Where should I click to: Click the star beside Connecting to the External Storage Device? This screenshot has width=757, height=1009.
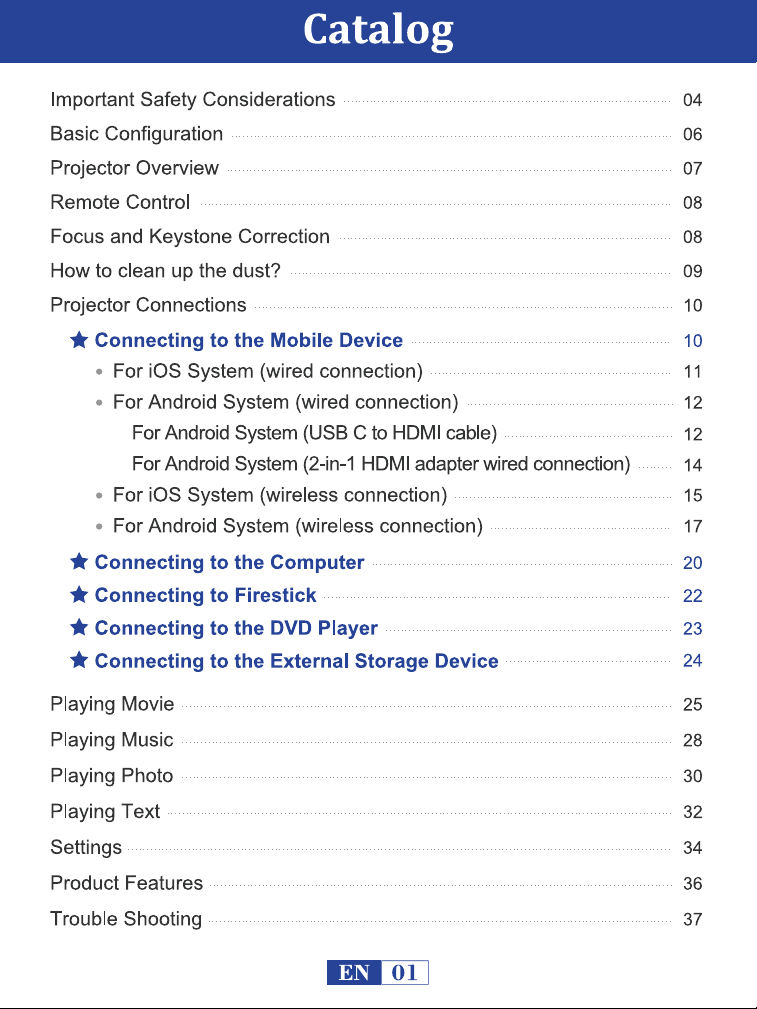(x=79, y=660)
